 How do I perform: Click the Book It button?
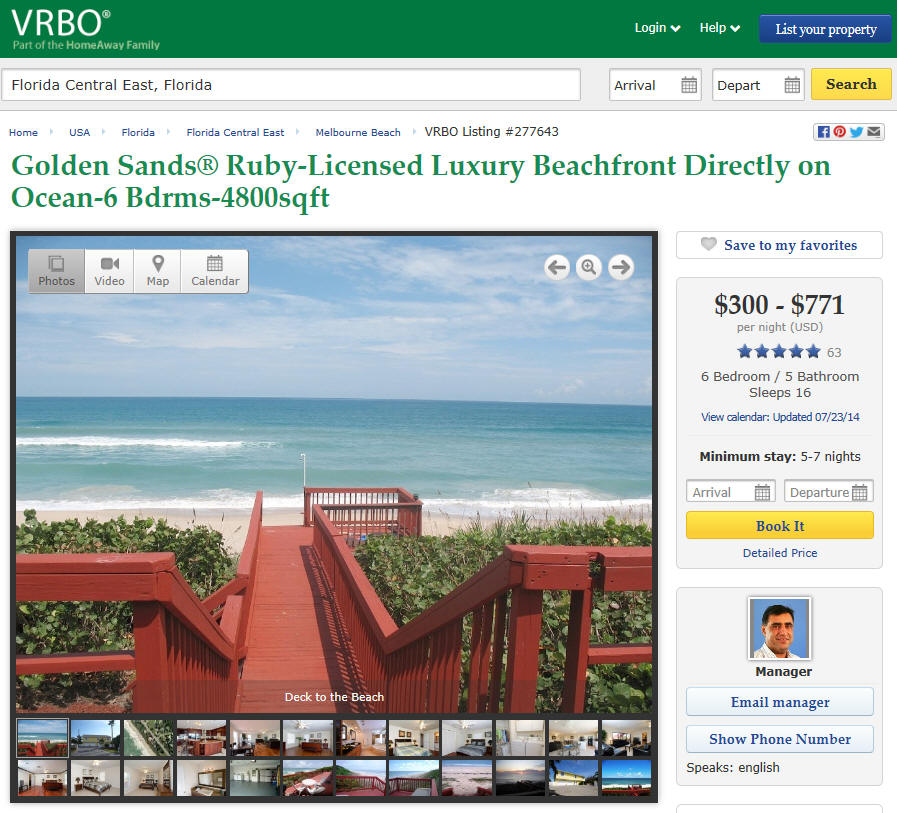(x=780, y=525)
